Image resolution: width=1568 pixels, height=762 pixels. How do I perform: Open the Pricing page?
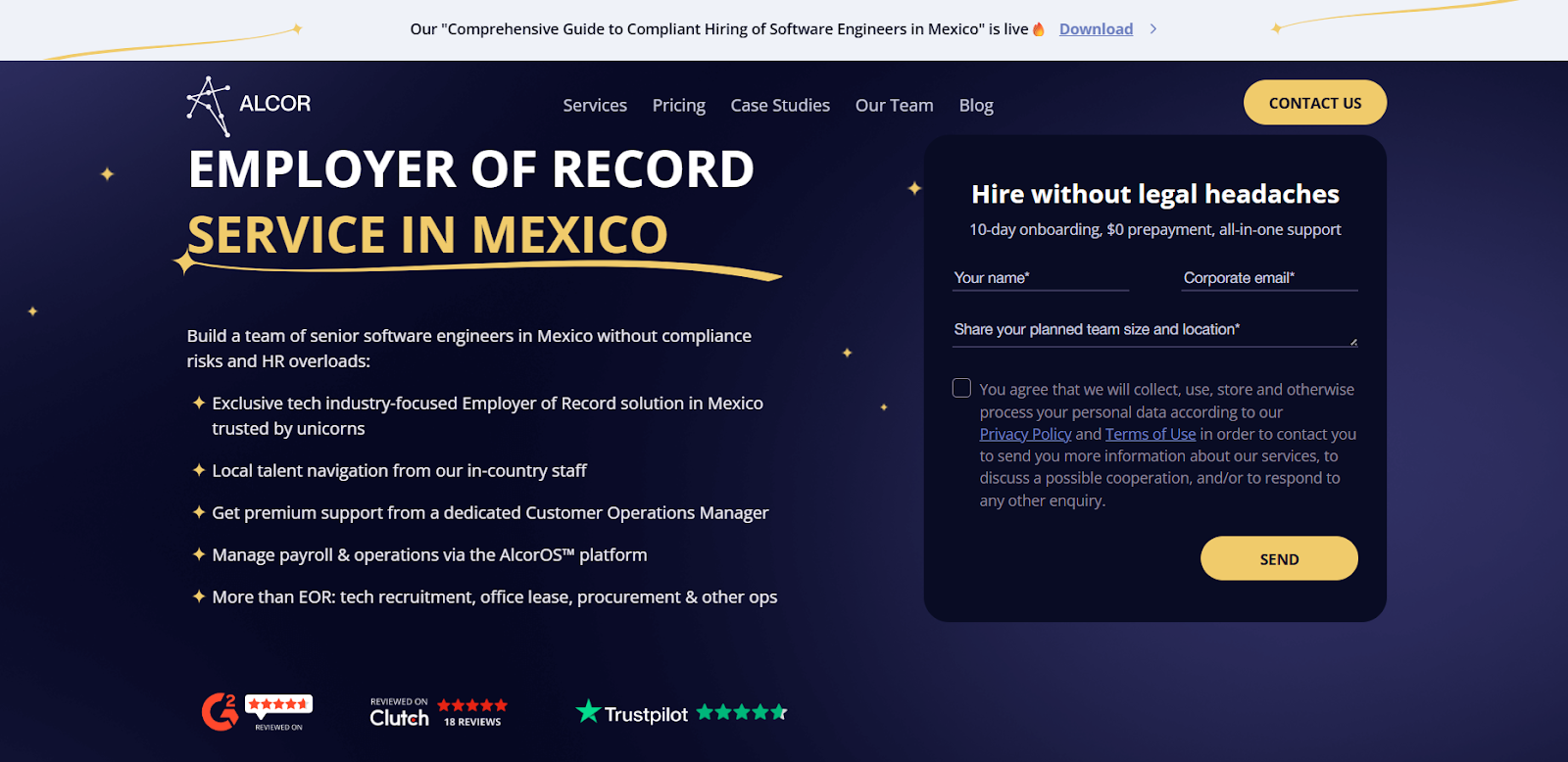[679, 105]
